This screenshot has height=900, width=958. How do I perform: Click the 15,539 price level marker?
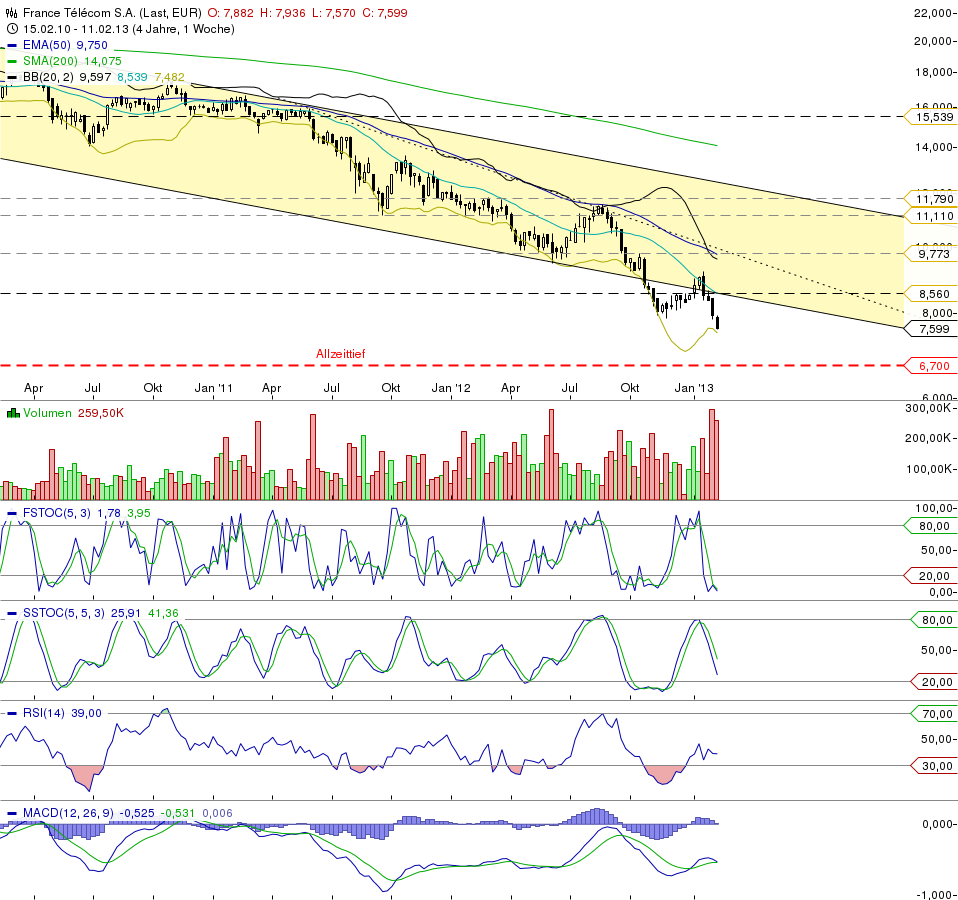click(x=929, y=117)
